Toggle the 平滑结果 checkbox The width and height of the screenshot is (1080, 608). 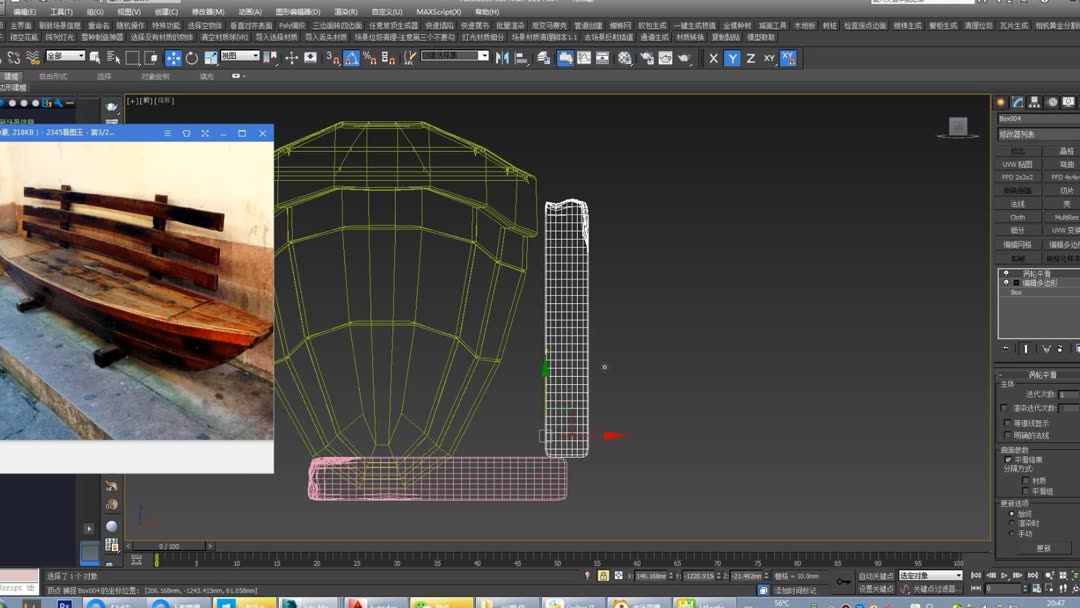click(1008, 460)
